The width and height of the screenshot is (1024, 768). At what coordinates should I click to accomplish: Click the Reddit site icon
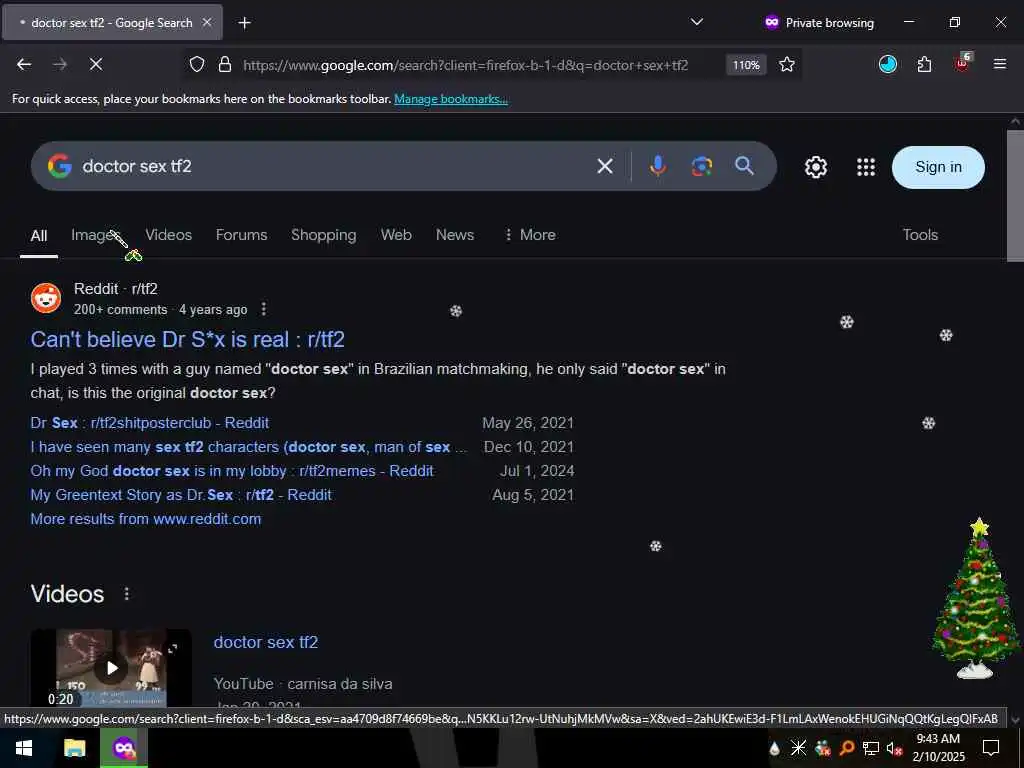[x=46, y=298]
